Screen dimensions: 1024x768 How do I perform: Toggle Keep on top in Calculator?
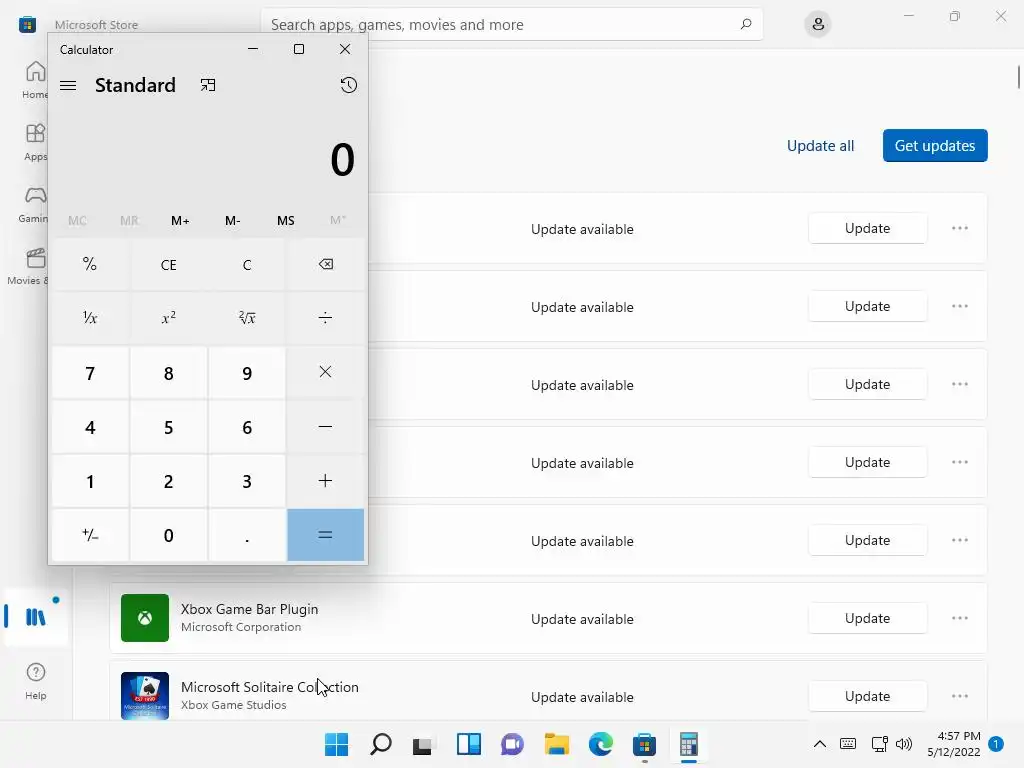(x=208, y=86)
